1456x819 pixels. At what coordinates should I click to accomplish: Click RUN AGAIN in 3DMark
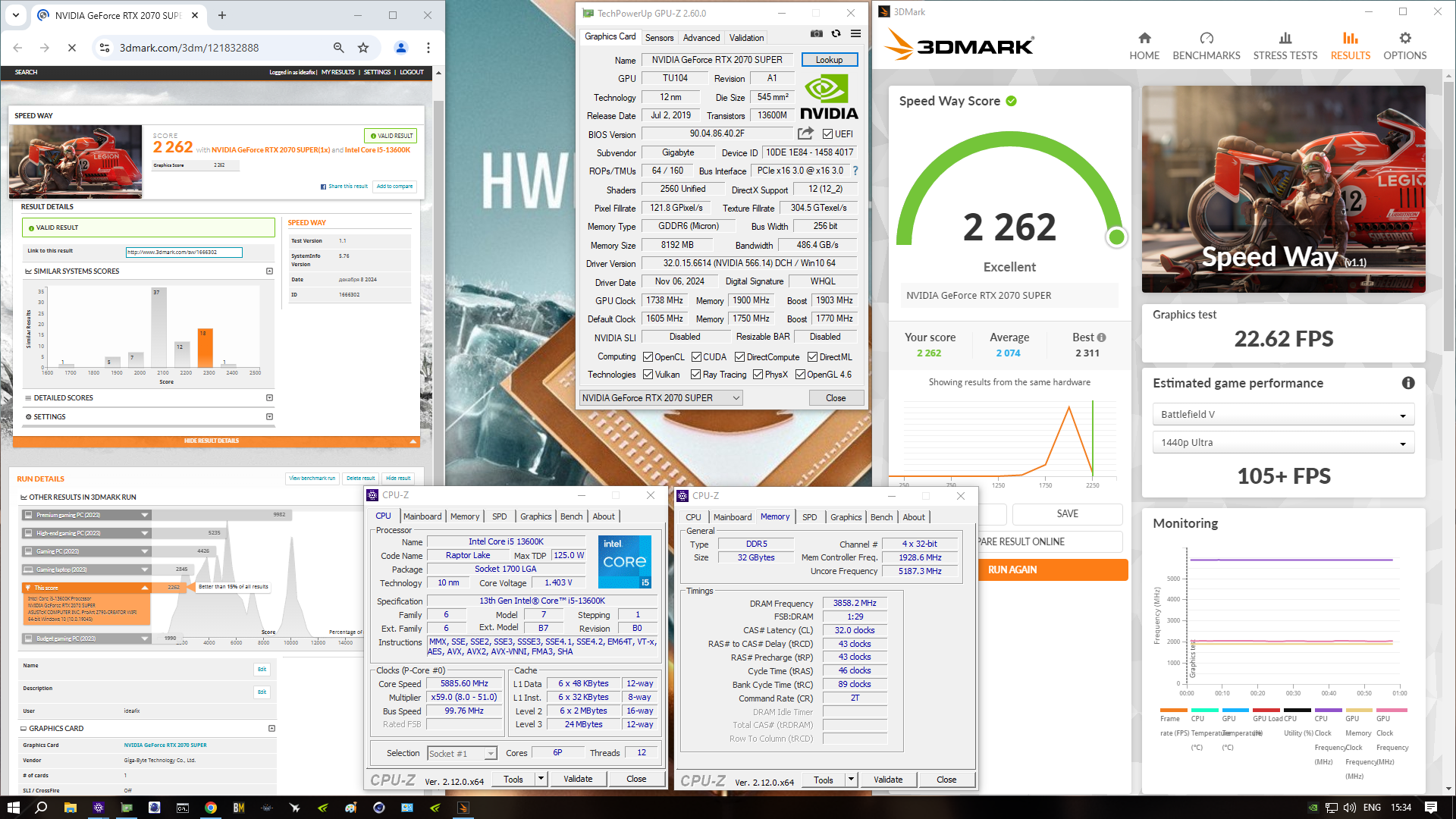[x=1012, y=570]
